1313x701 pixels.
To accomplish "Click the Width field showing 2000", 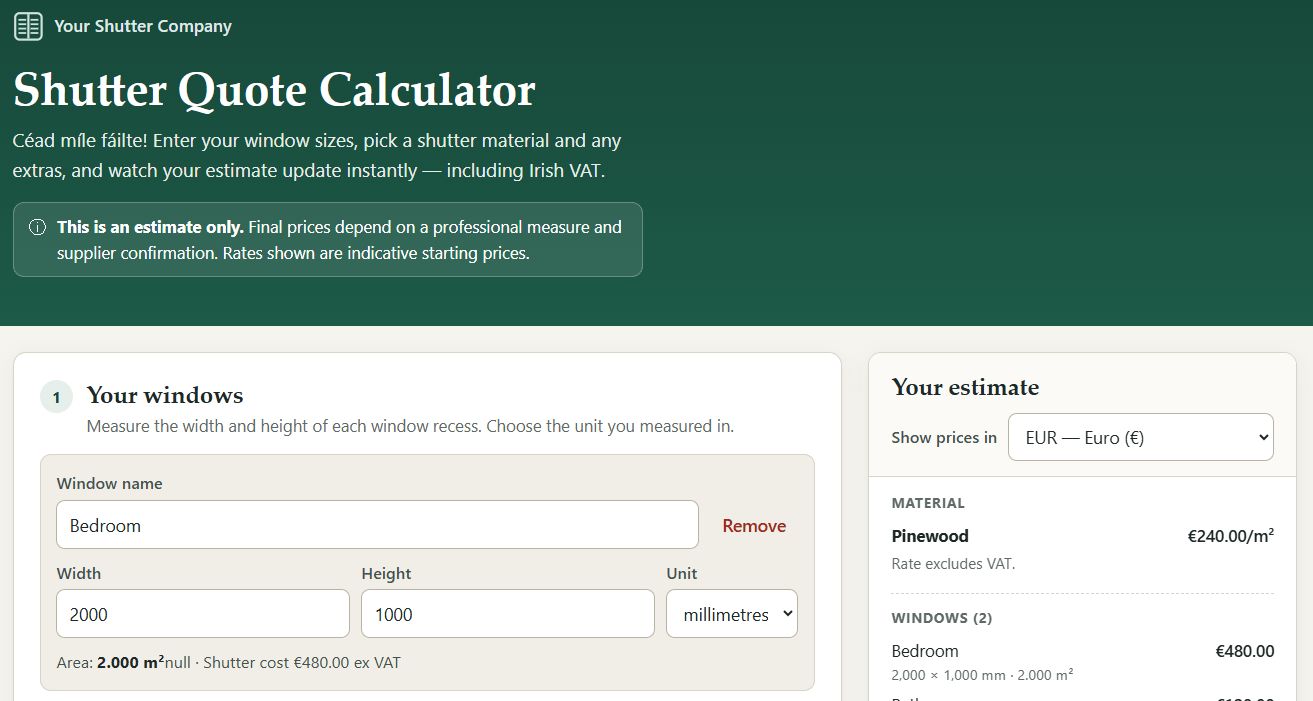I will pos(203,614).
